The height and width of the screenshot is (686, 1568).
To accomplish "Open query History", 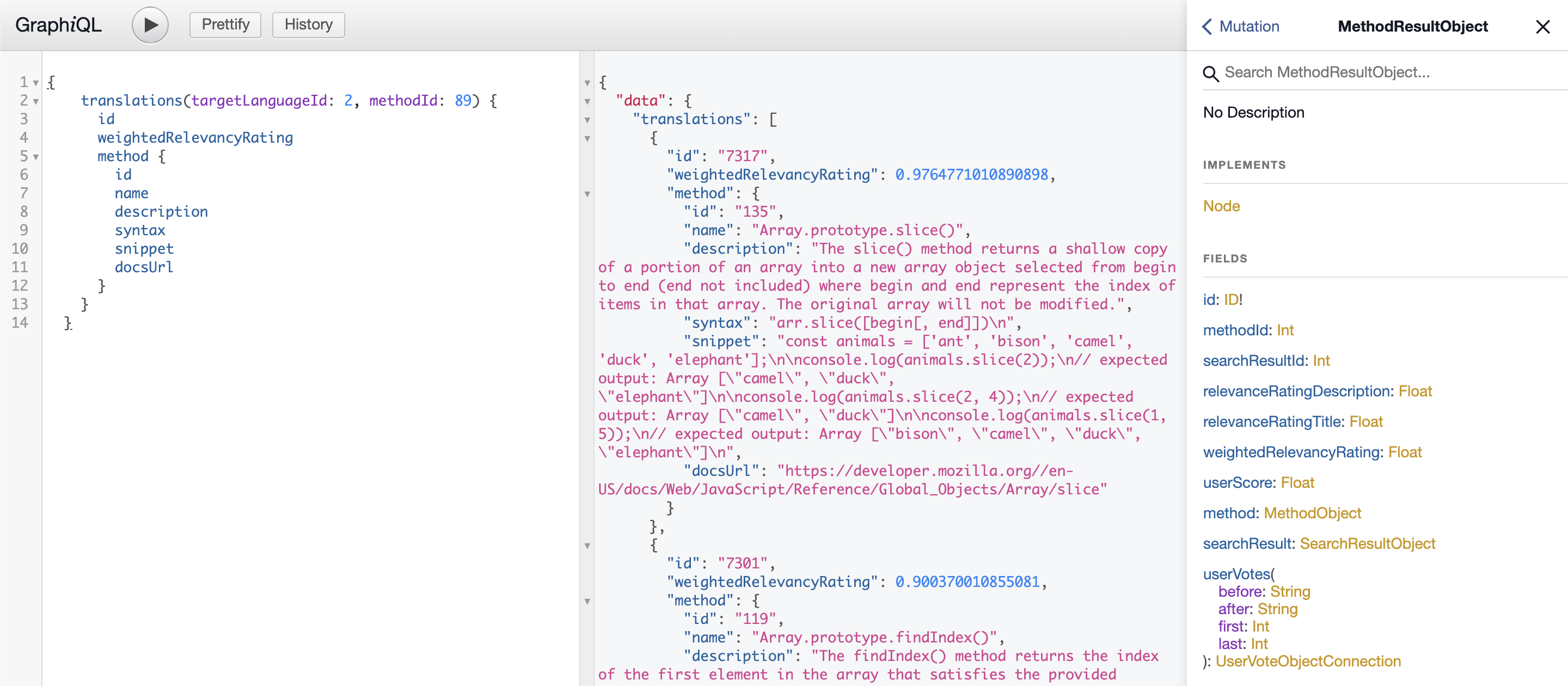I will point(308,24).
